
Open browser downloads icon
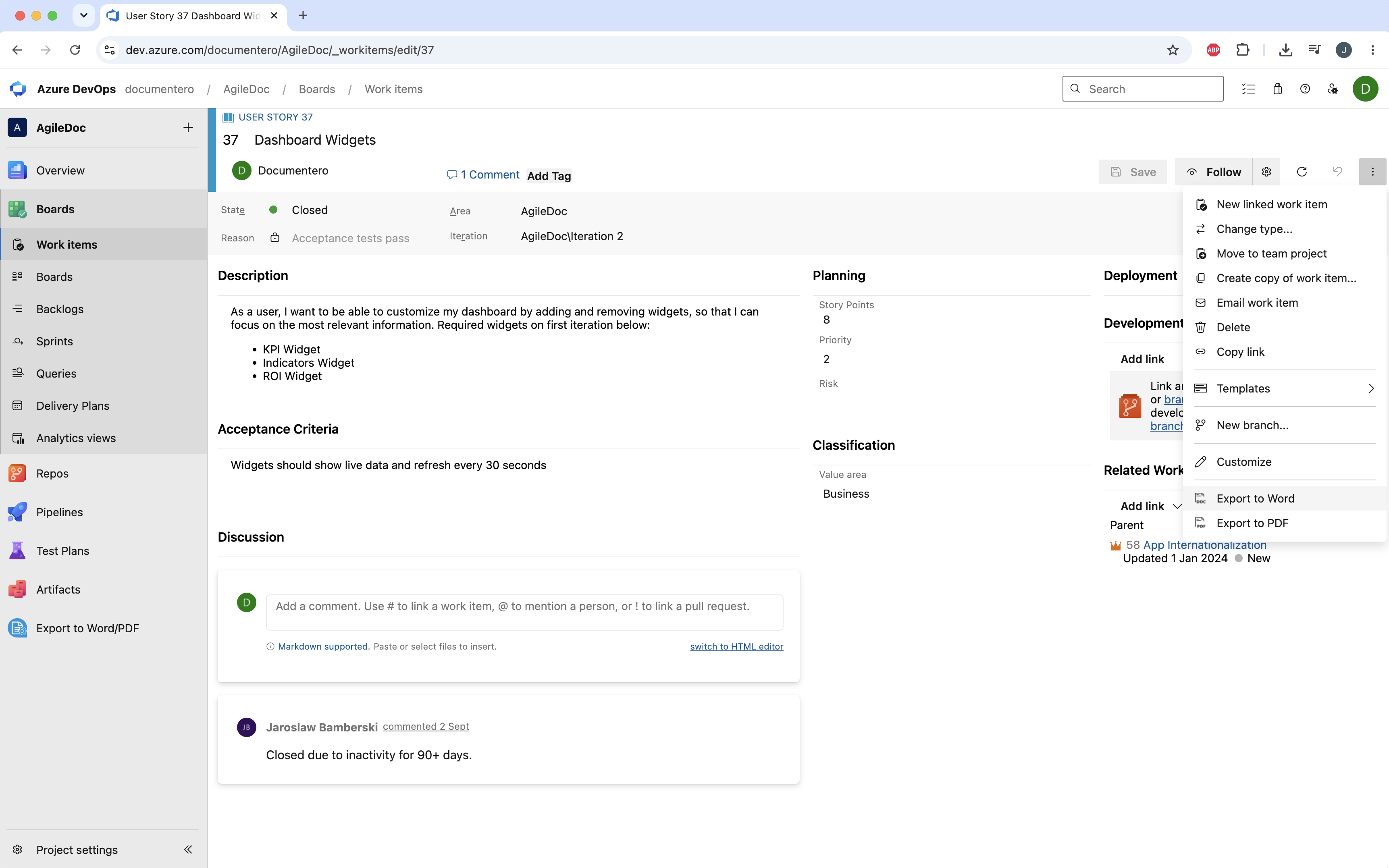pyautogui.click(x=1286, y=50)
